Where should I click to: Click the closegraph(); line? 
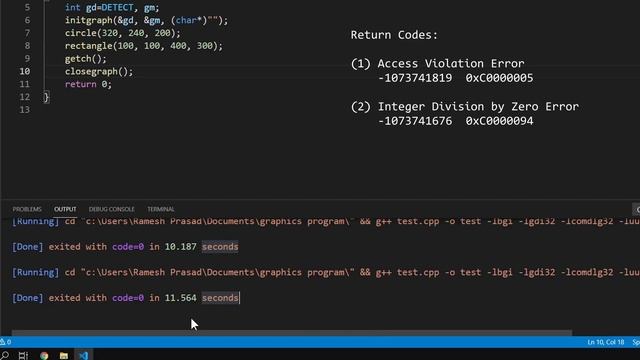[x=99, y=71]
